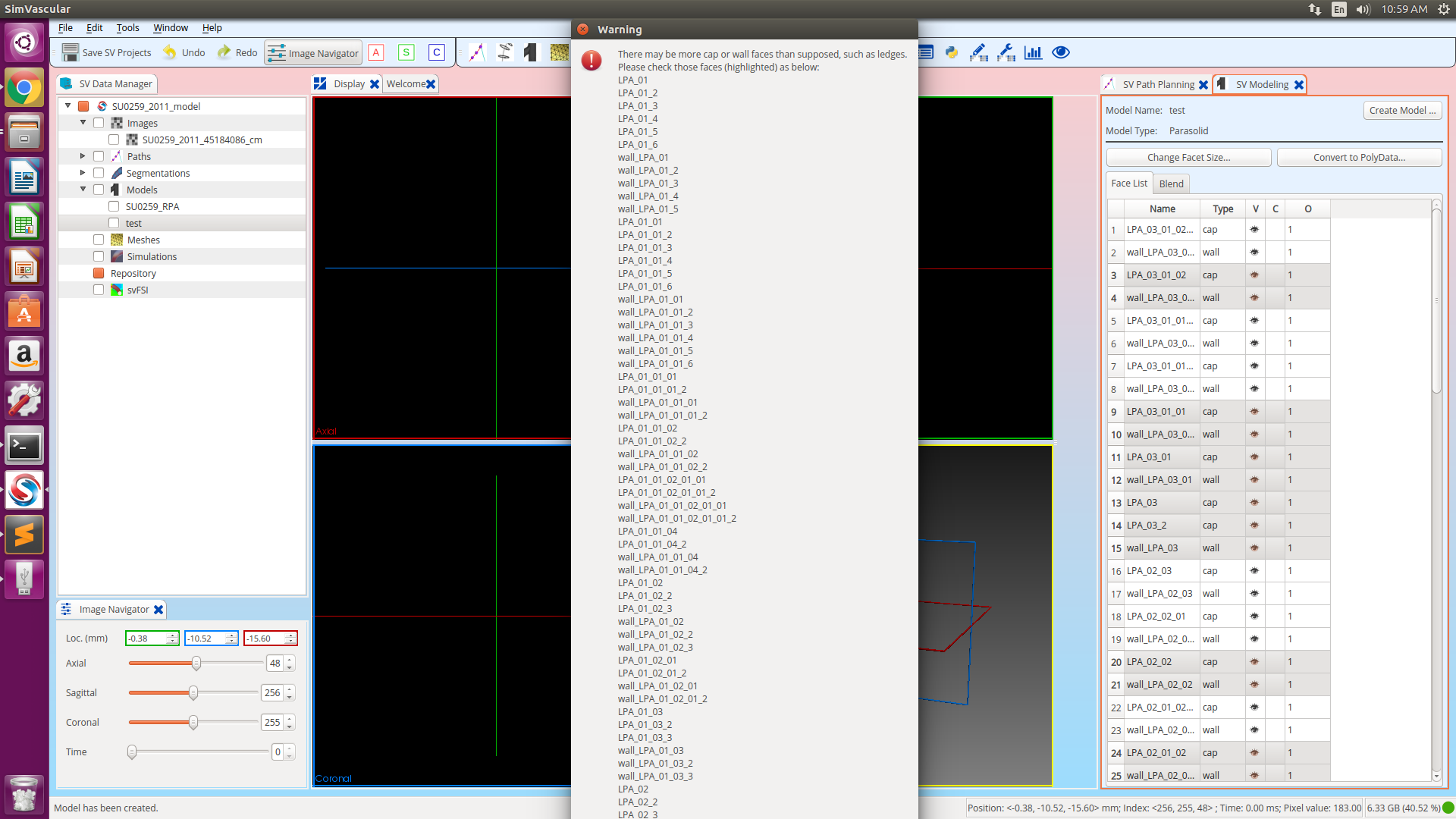Viewport: 1456px width, 819px height.
Task: Toggle the Image Navigator toolbar button
Action: 312,53
